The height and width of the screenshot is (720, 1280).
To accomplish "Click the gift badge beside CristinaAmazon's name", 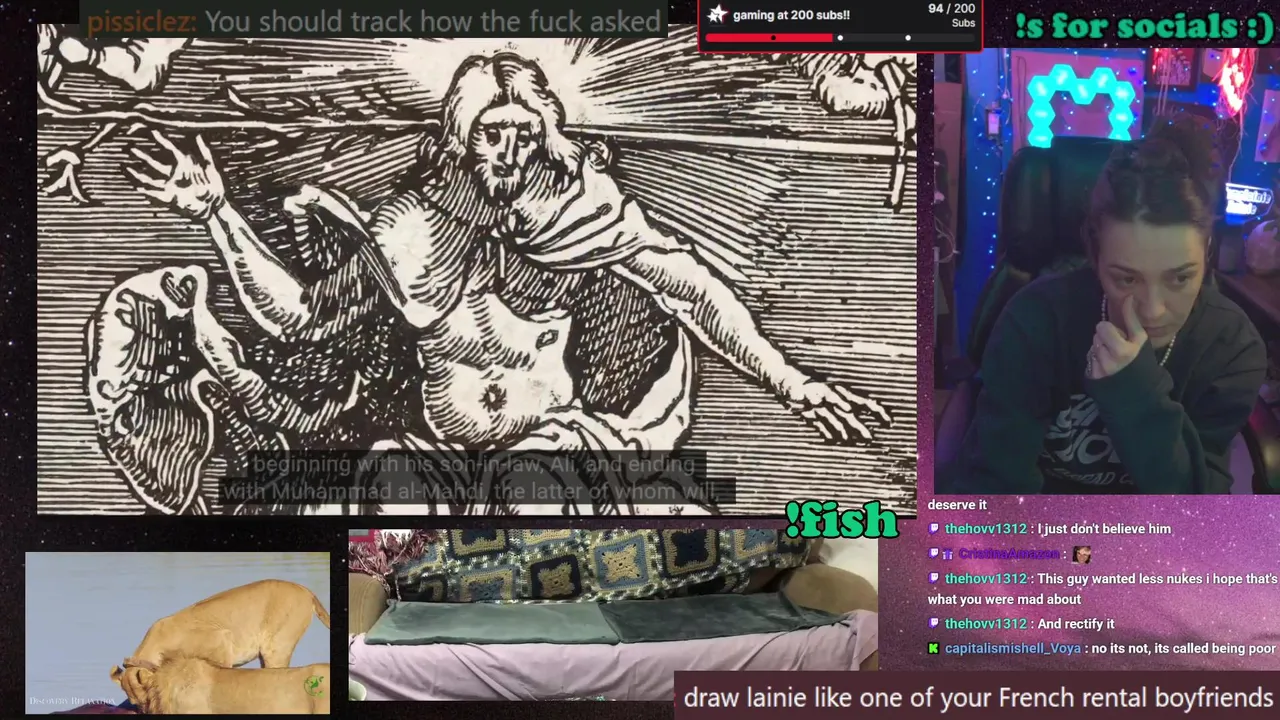I will [949, 554].
